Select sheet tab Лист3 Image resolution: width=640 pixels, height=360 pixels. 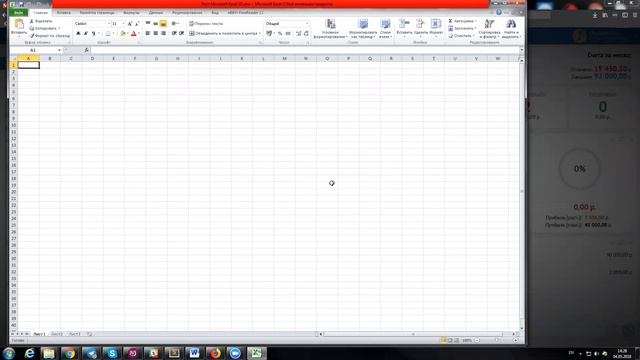coord(74,334)
